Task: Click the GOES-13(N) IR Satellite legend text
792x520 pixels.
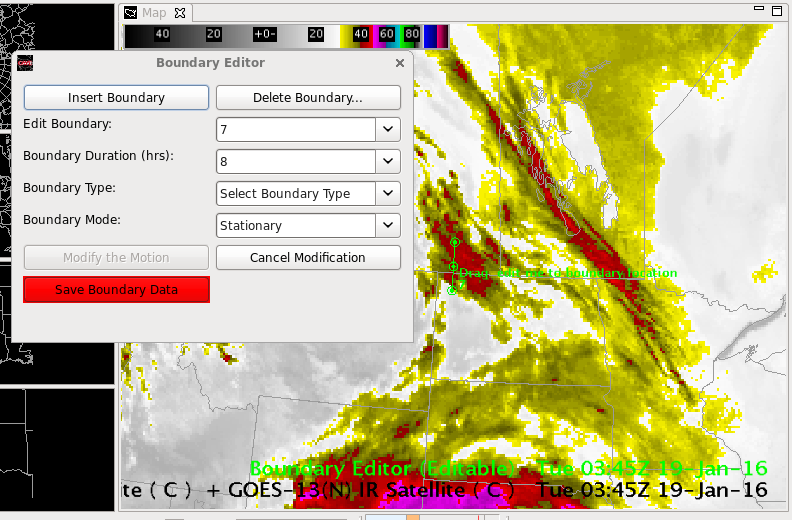Action: tap(371, 490)
